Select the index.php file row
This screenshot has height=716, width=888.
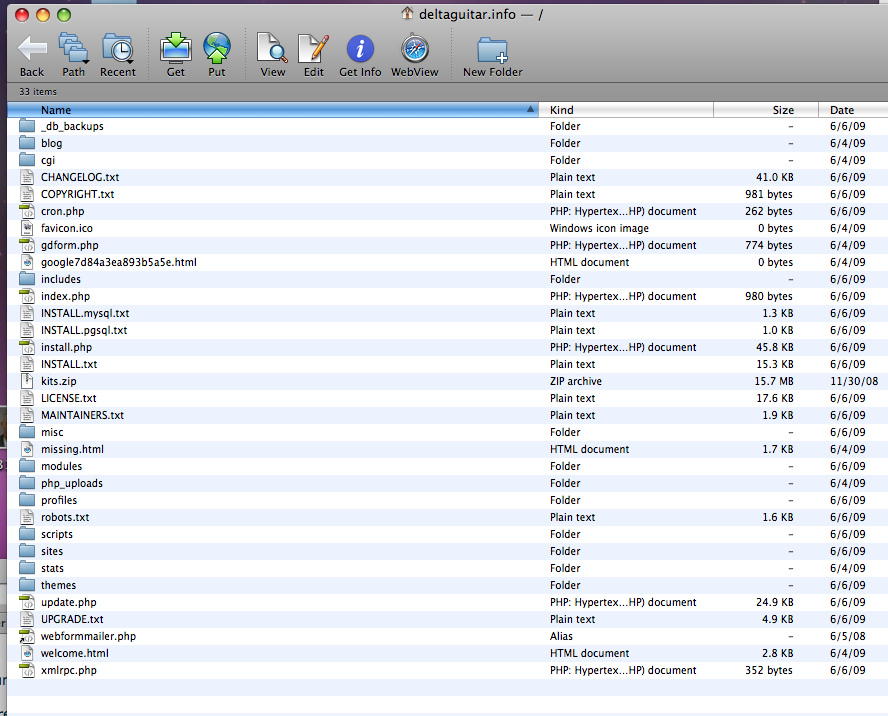pos(447,296)
